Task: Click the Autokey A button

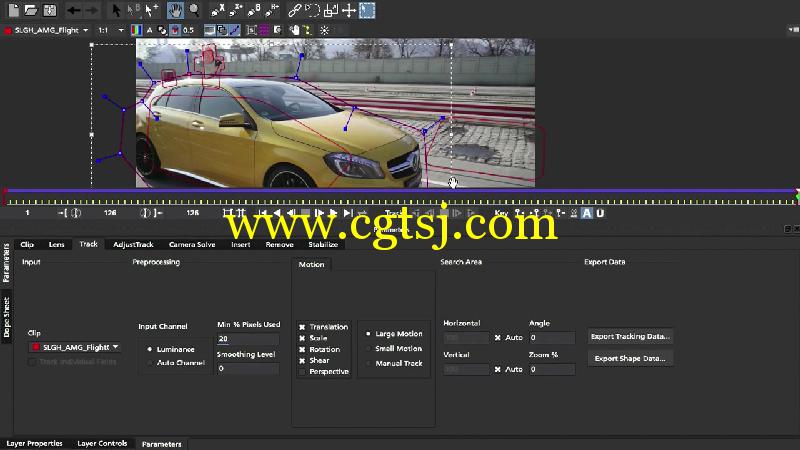Action: click(587, 213)
